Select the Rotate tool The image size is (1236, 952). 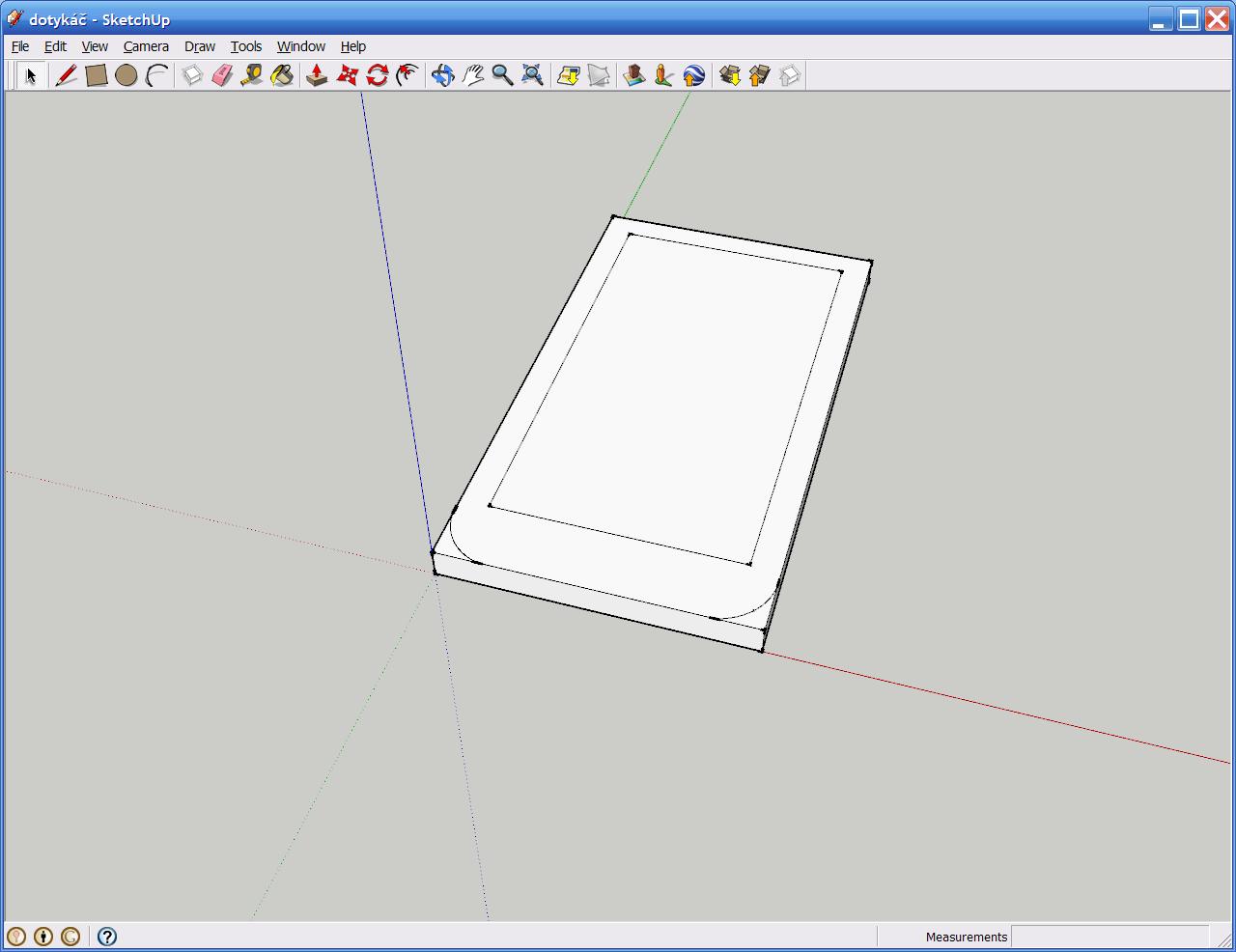click(x=377, y=75)
